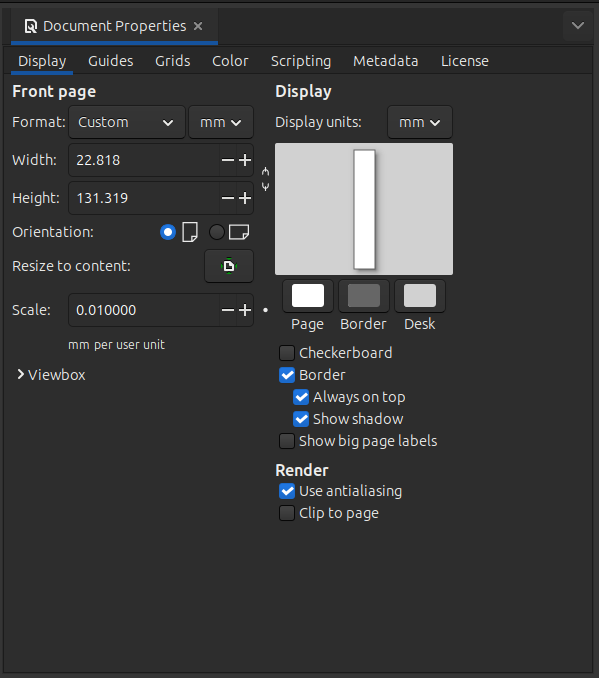The height and width of the screenshot is (678, 599).
Task: Select the portrait orientation page icon
Action: pyautogui.click(x=190, y=232)
